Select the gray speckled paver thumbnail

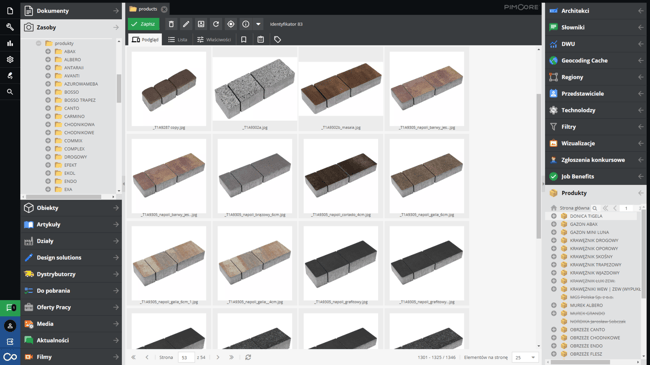point(255,89)
